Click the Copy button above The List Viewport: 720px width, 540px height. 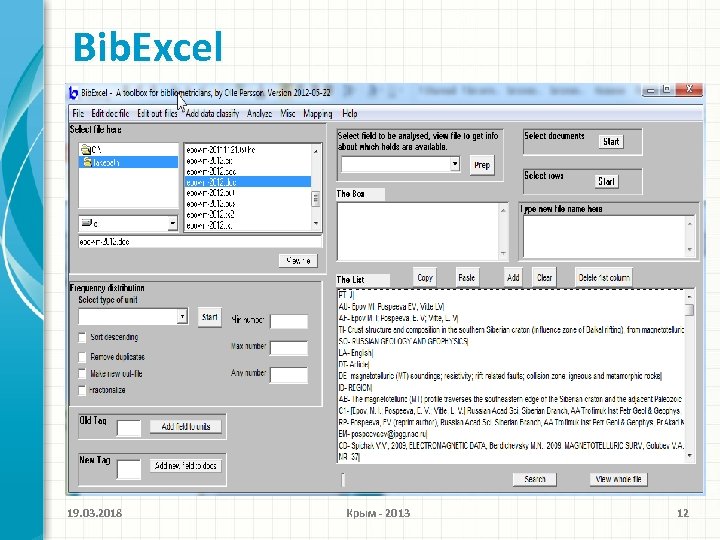pyautogui.click(x=425, y=277)
